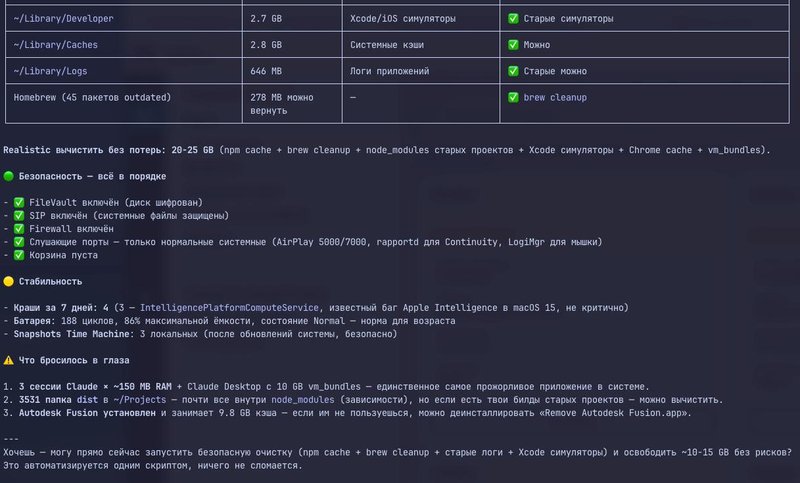Click 'Это автоматизируется одним скриптом' line

(x=153, y=466)
